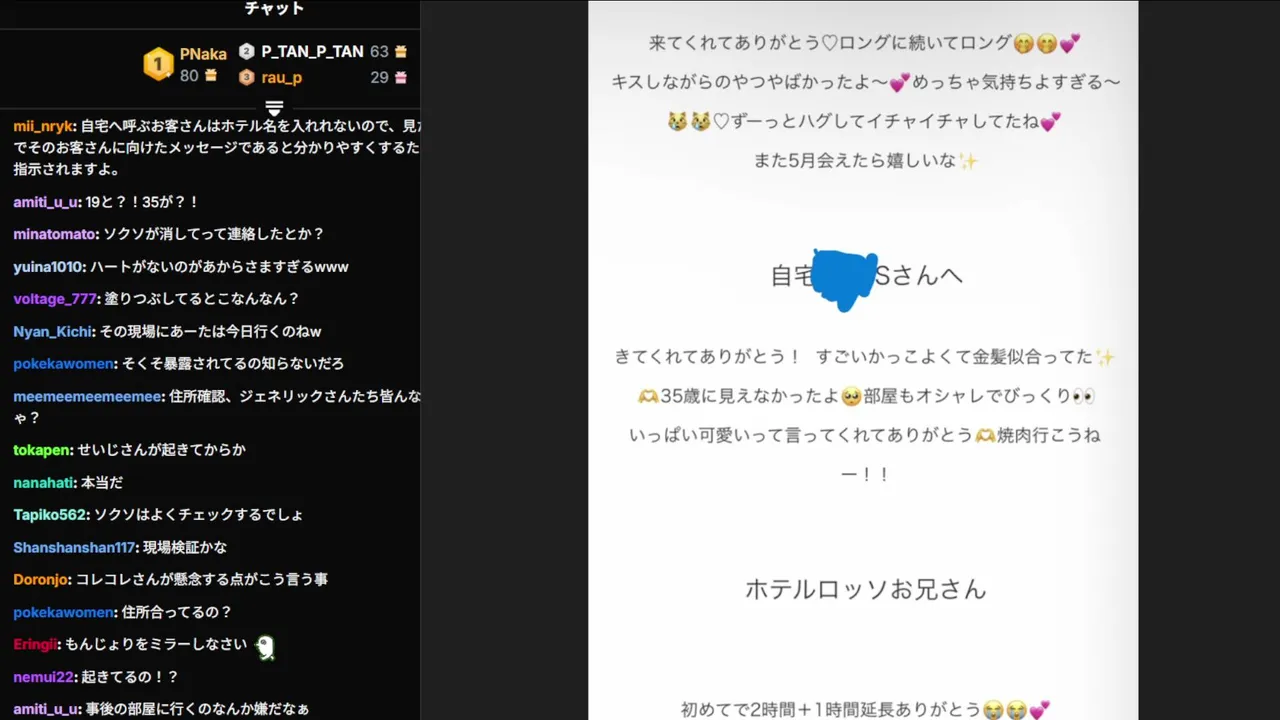
Task: Click username meemeemeemeemee in chat
Action: point(88,397)
